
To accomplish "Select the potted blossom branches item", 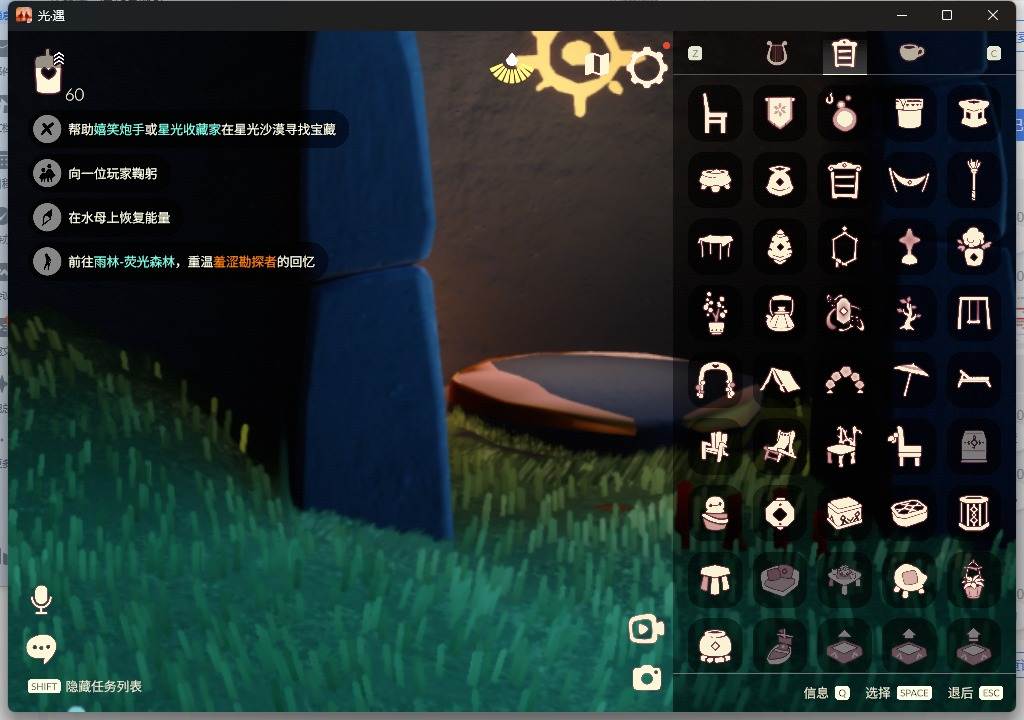I will point(715,314).
